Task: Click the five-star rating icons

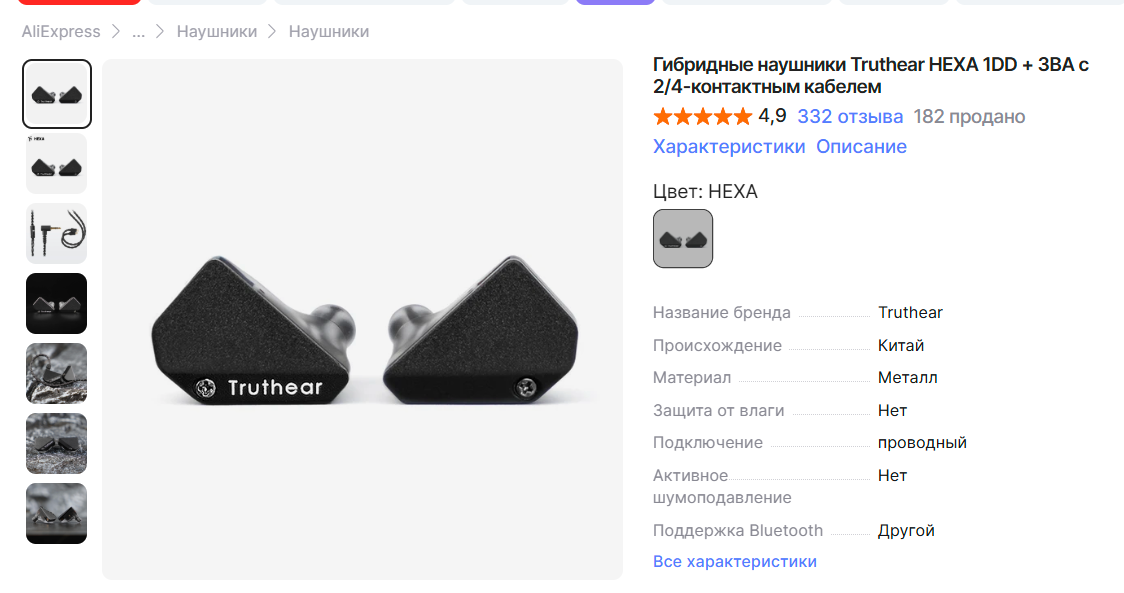Action: (702, 116)
